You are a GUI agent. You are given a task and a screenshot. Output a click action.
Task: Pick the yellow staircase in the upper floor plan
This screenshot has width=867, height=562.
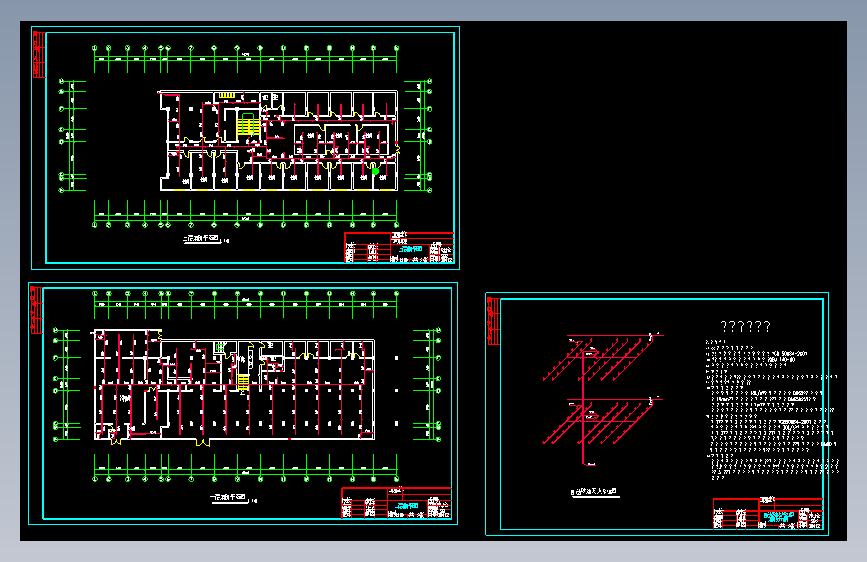point(248,125)
